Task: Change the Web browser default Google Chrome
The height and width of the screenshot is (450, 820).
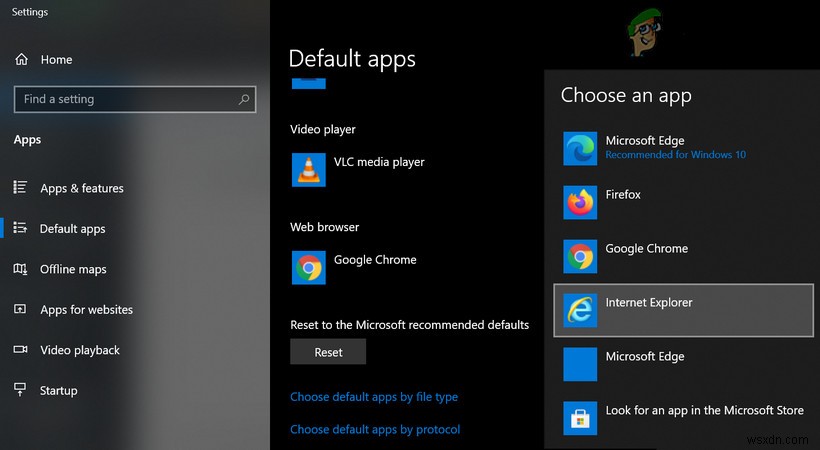Action: pos(355,267)
